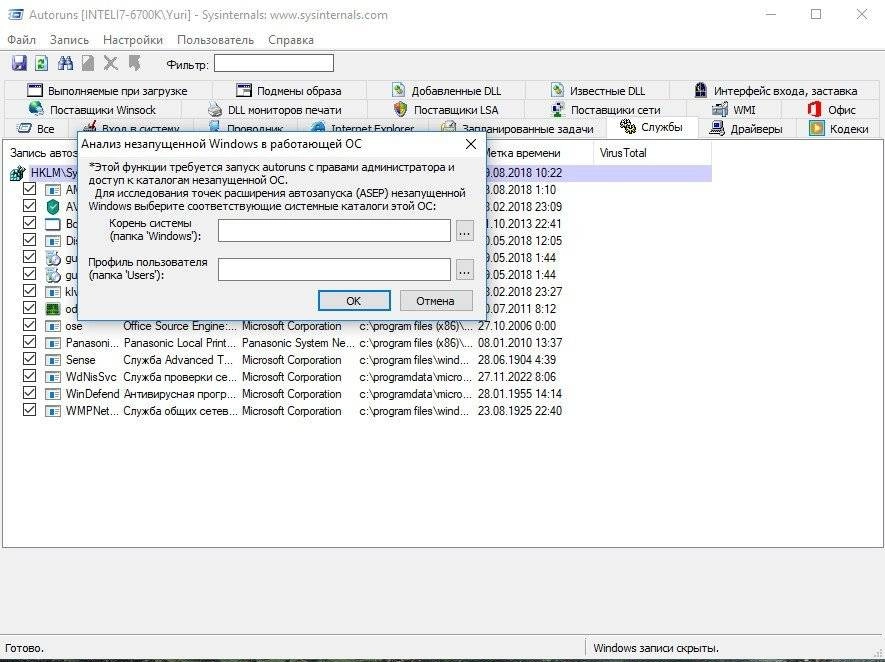Click the Sense service icon
The width and height of the screenshot is (885, 662).
click(x=52, y=360)
